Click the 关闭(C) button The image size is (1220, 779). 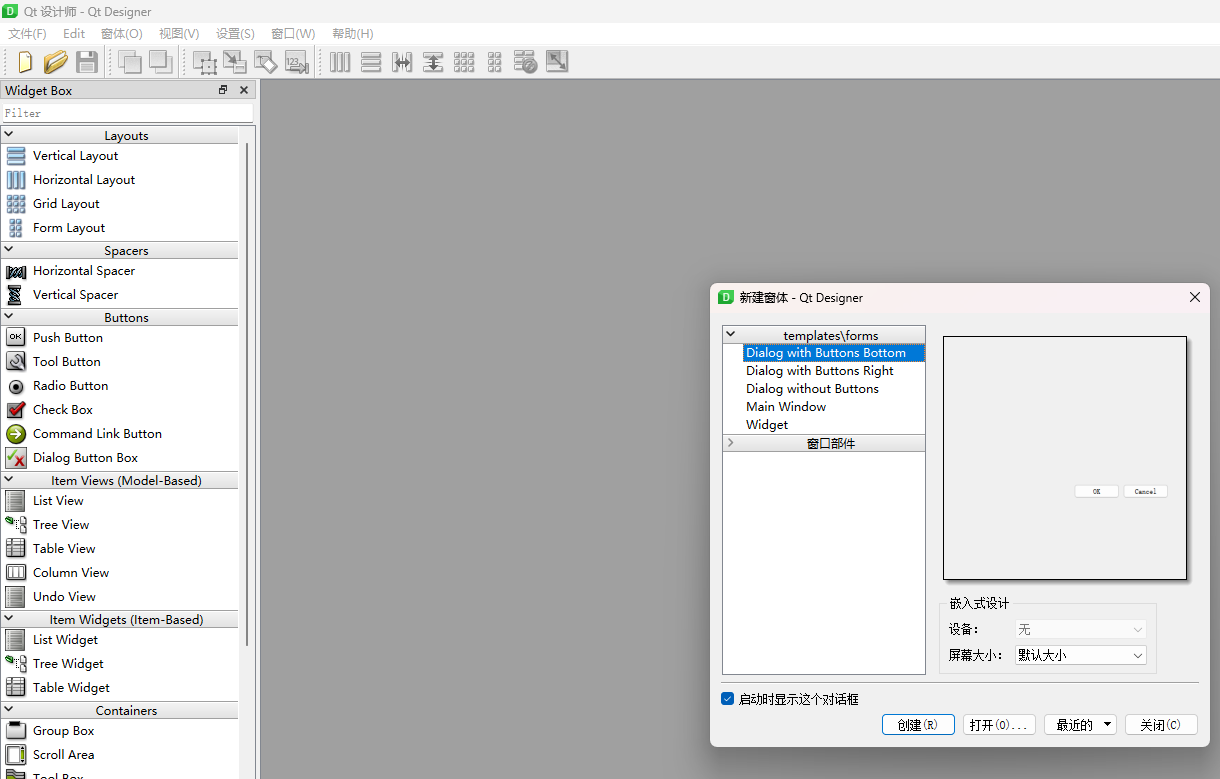(1161, 725)
